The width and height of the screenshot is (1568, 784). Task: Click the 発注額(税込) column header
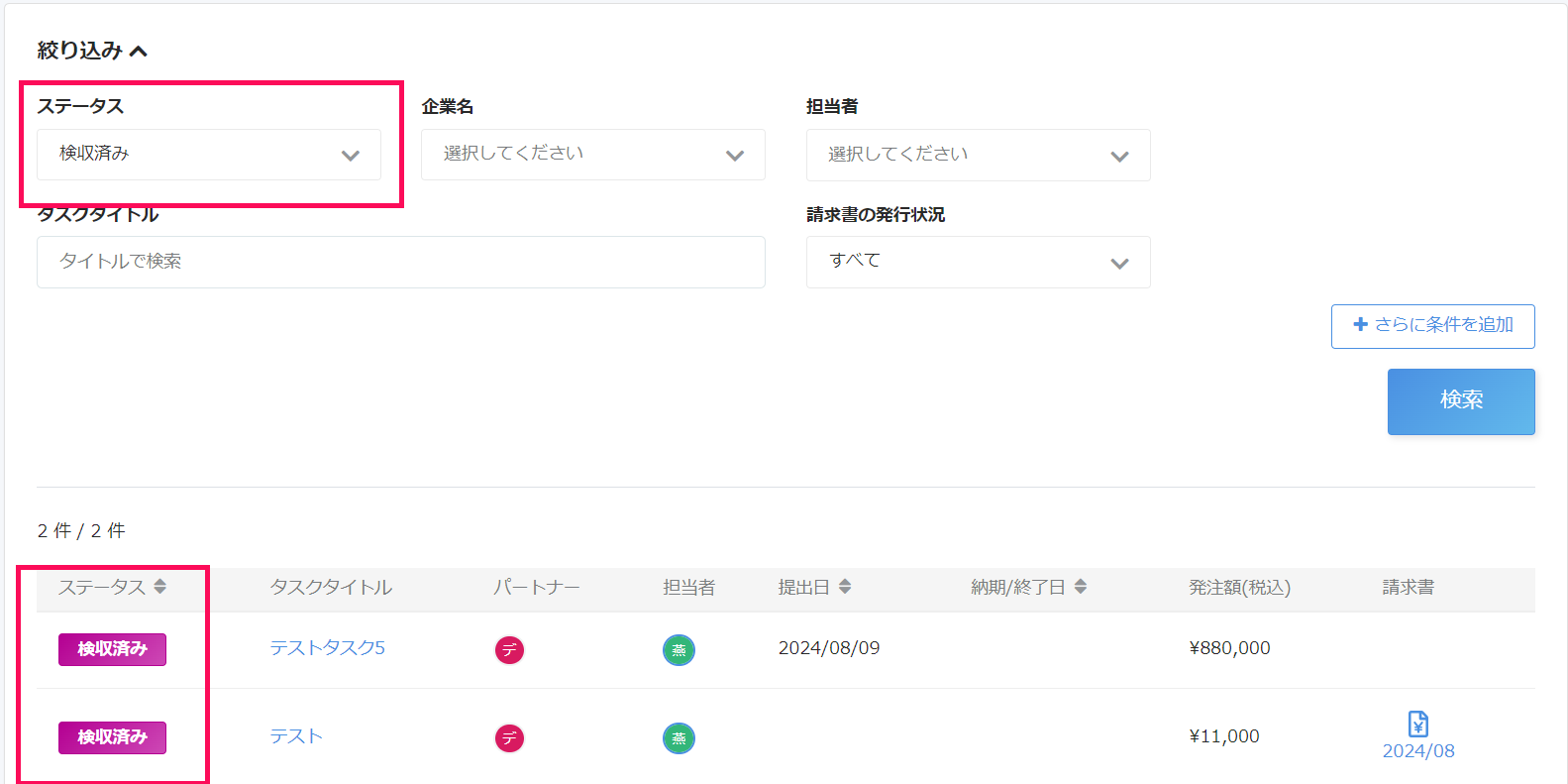pyautogui.click(x=1239, y=588)
